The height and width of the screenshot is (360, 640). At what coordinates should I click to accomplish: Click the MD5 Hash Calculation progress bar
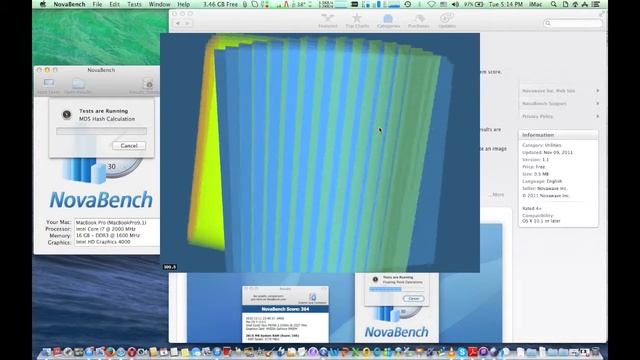tap(101, 131)
